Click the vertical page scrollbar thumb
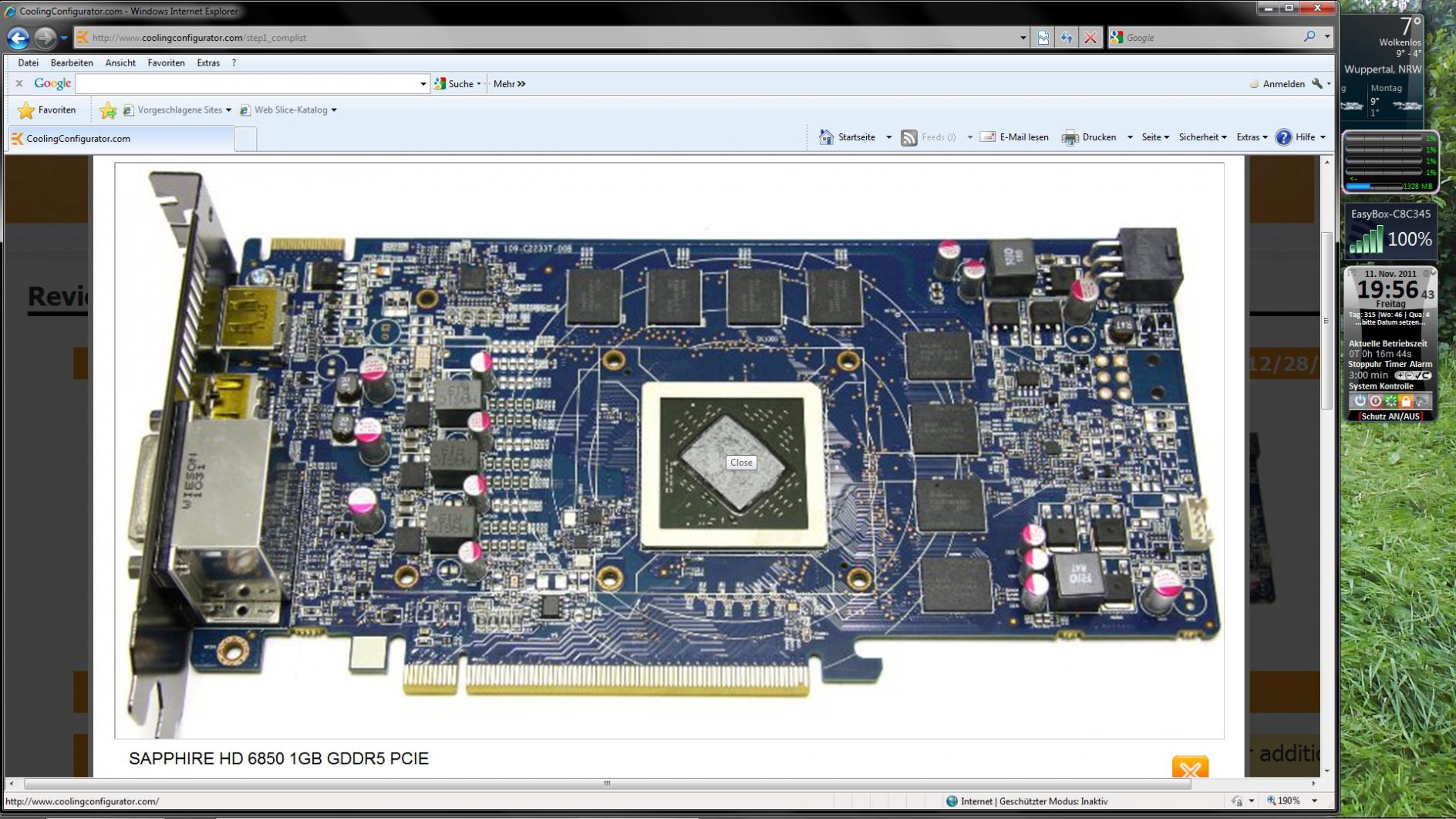 click(1326, 321)
